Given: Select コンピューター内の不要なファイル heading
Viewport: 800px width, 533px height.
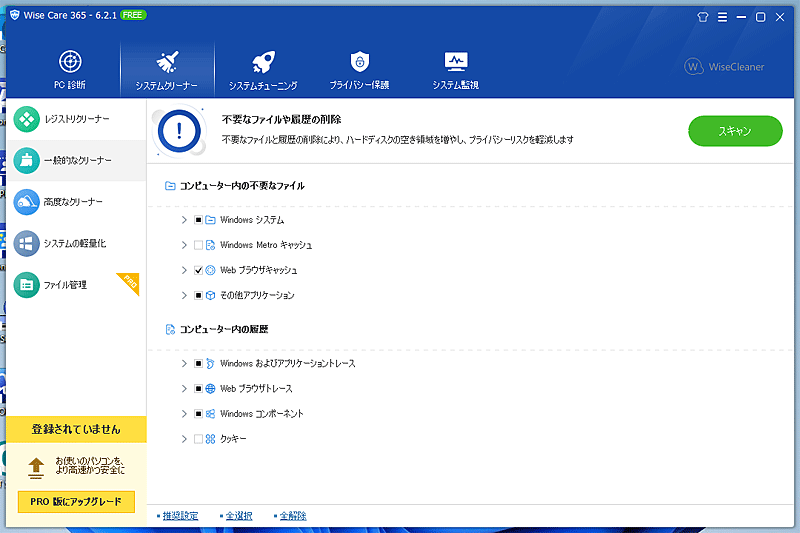Looking at the screenshot, I should click(x=242, y=186).
